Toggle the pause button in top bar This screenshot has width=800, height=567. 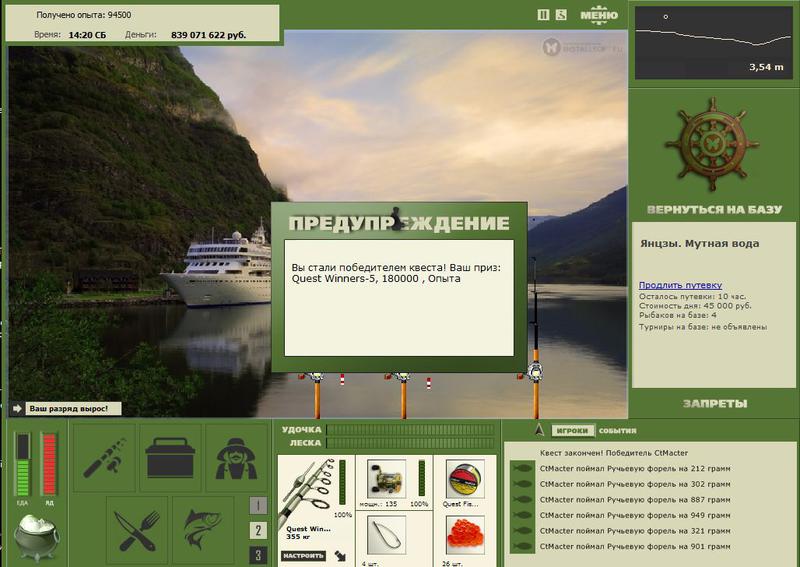[543, 15]
